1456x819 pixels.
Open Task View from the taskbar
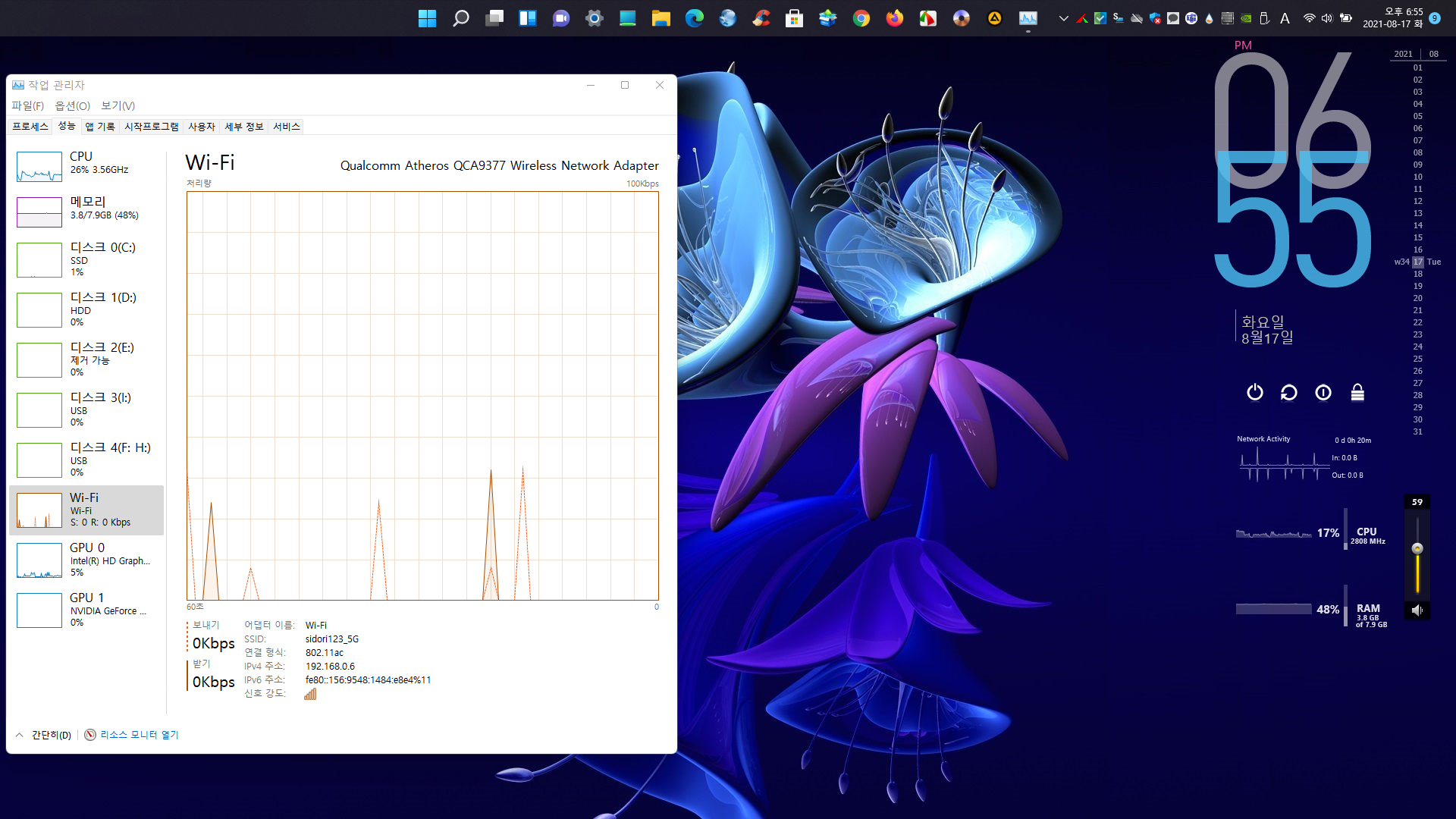[x=494, y=18]
